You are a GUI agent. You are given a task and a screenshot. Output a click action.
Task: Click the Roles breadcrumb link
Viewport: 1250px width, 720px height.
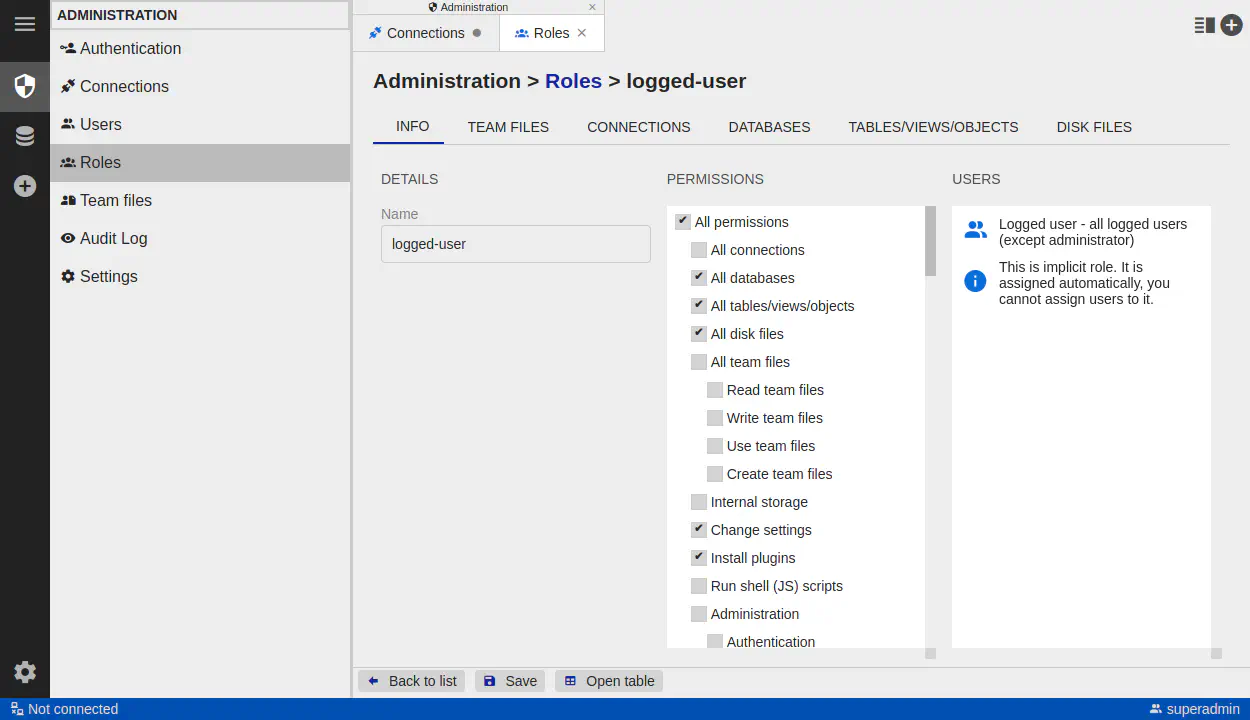pos(573,81)
